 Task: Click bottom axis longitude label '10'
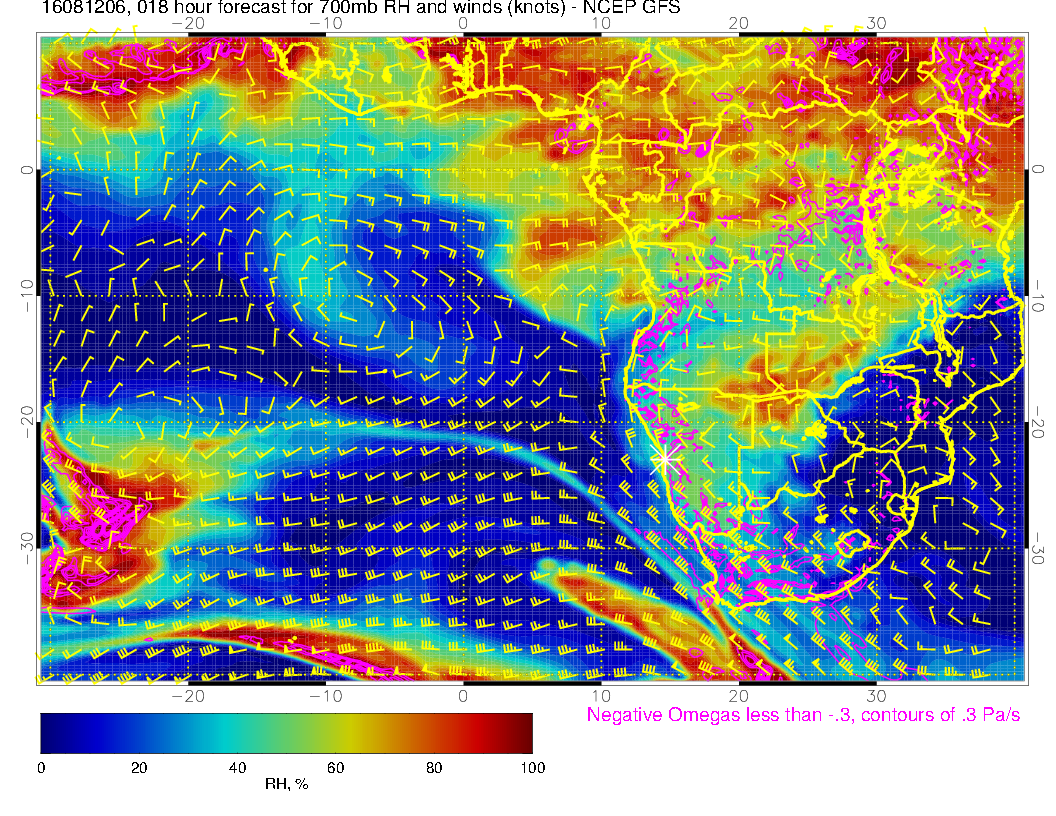point(601,696)
